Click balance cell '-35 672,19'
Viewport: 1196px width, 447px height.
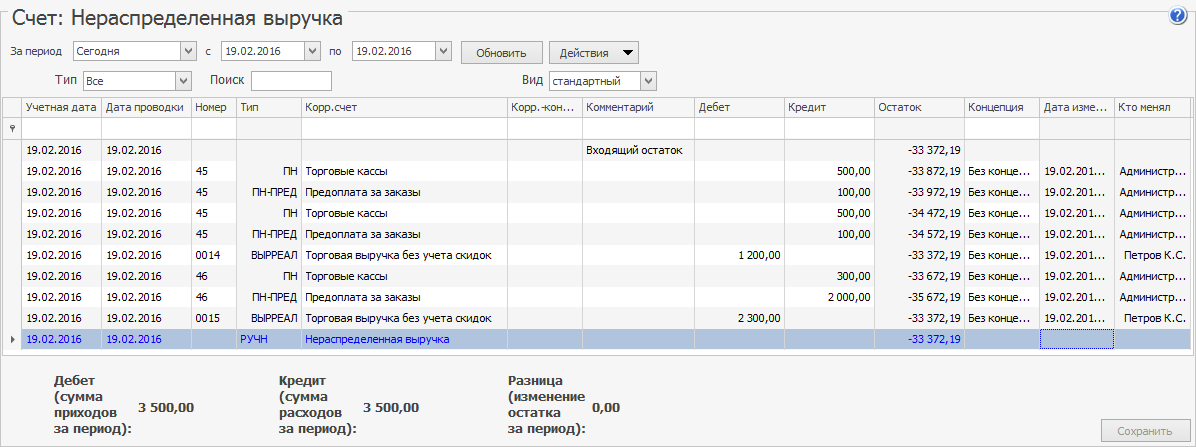pyautogui.click(x=919, y=297)
